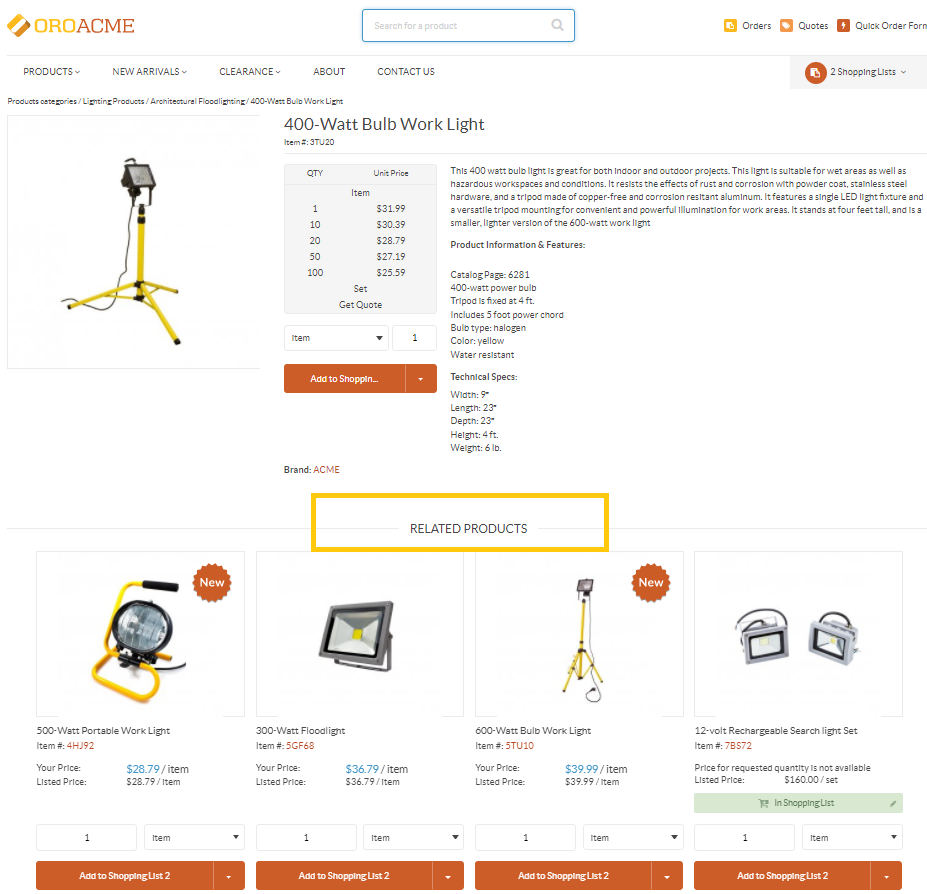
Task: Open the About page
Action: [x=329, y=72]
